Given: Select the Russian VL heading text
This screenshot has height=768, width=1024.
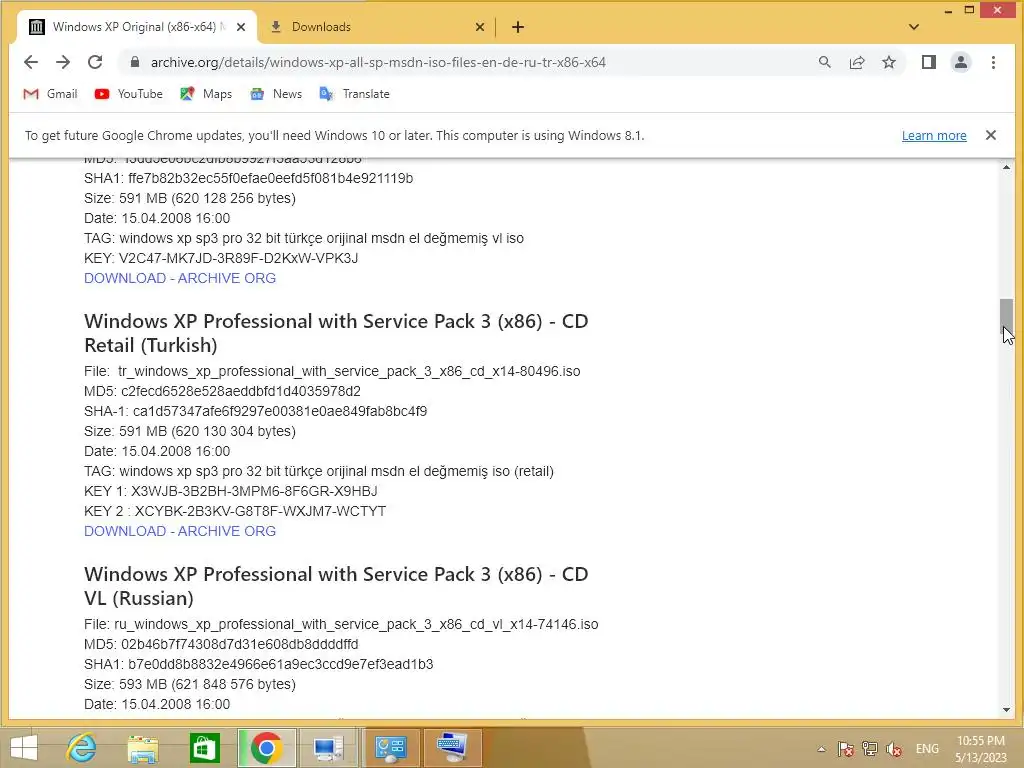Looking at the screenshot, I should (x=336, y=586).
